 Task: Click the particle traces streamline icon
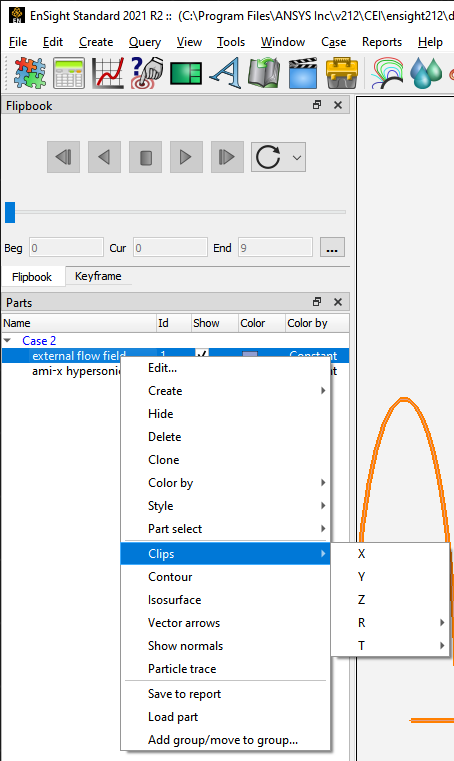pos(387,73)
